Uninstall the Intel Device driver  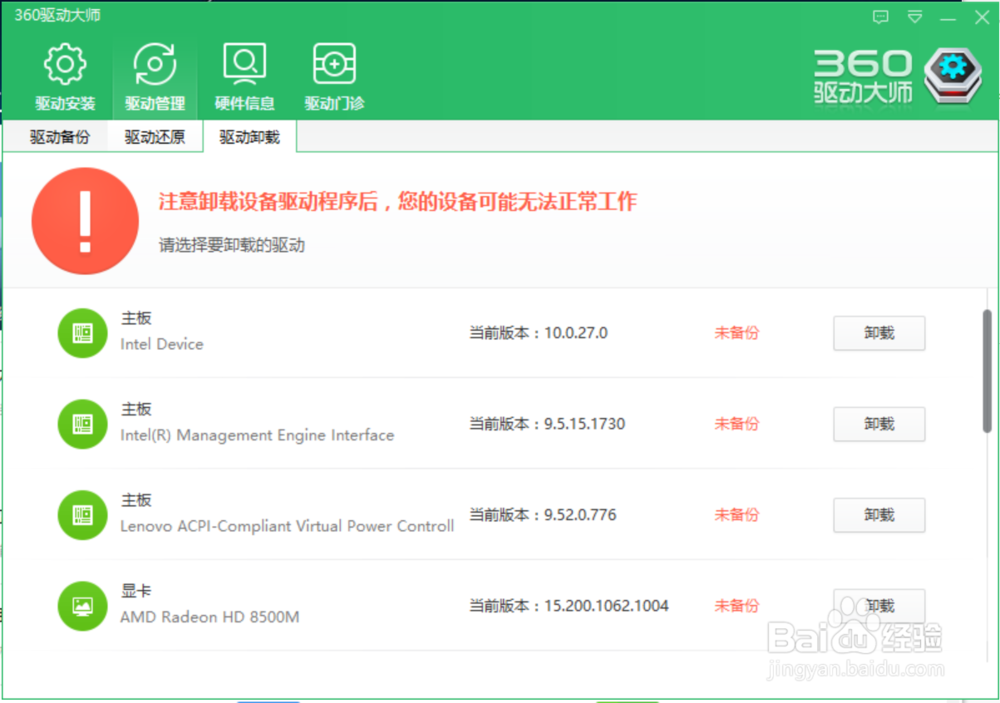pyautogui.click(x=878, y=333)
